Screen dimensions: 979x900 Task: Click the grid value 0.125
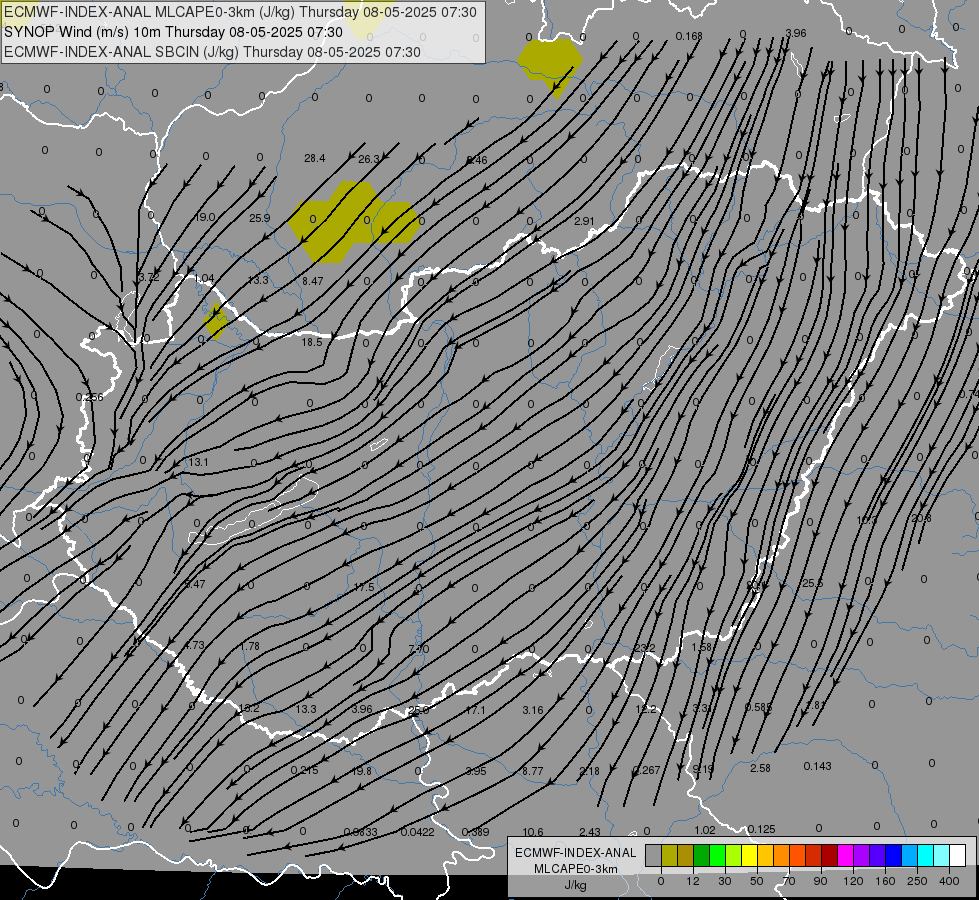[x=761, y=829]
